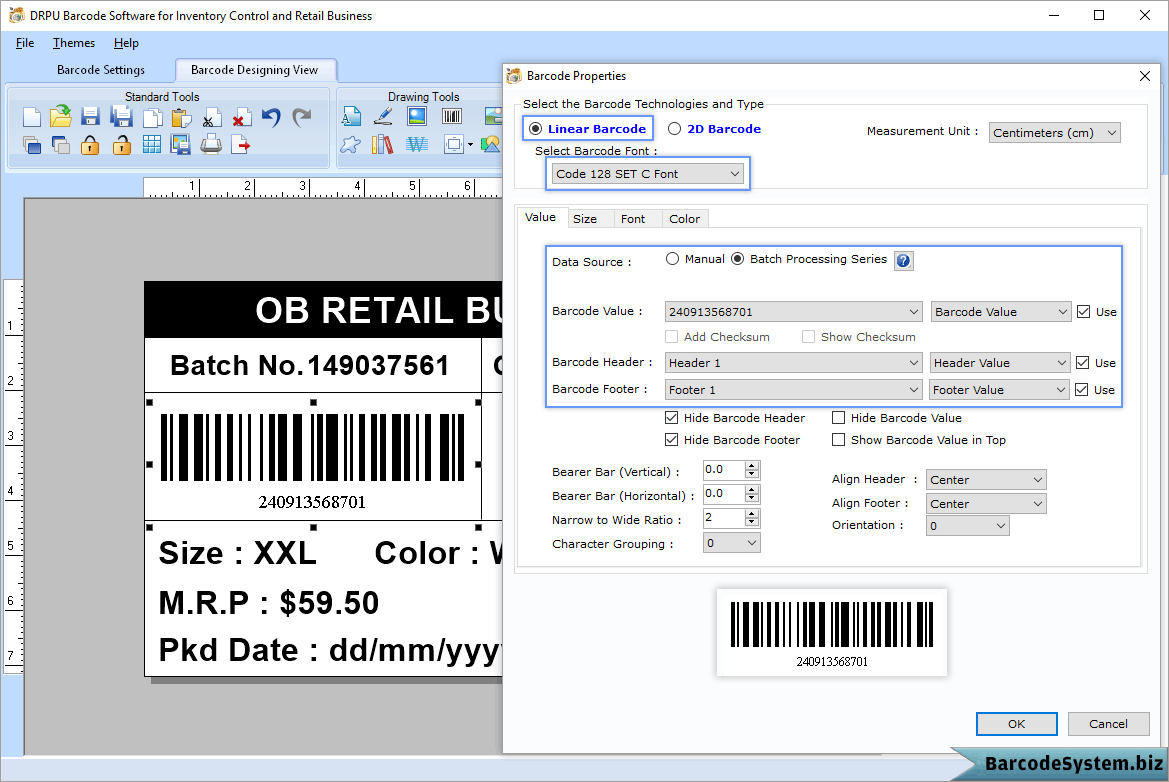Toggle Use checkbox for Header Value
This screenshot has width=1169, height=782.
tap(1083, 363)
